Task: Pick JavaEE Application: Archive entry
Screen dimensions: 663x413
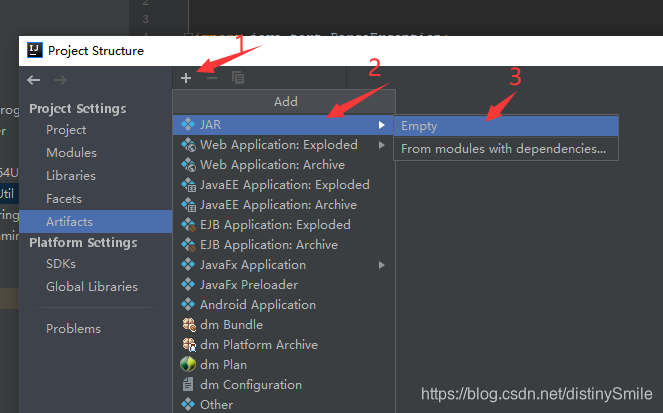Action: tap(283, 205)
